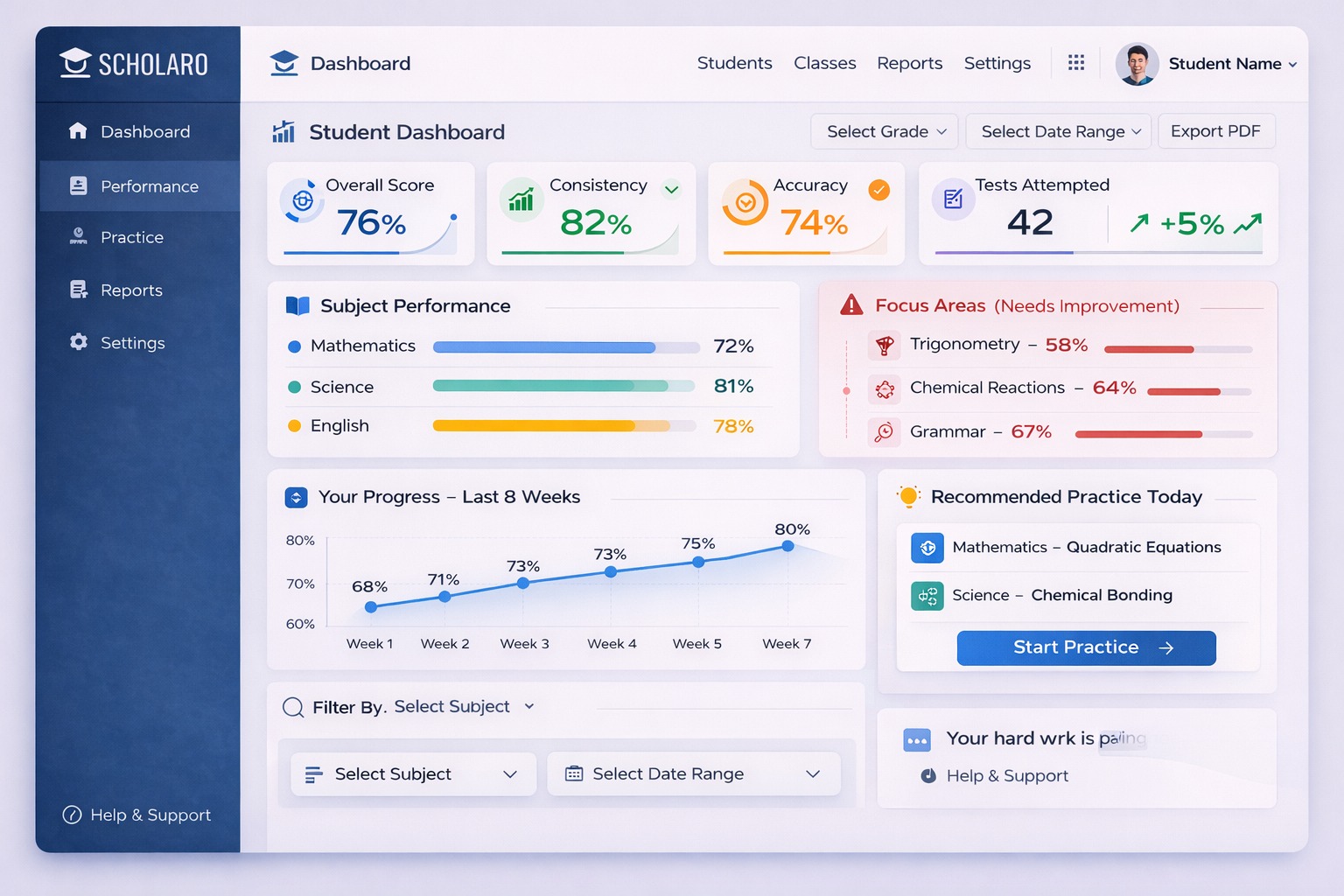The height and width of the screenshot is (896, 1344).
Task: Click the Tests Attempted checklist icon
Action: point(953,199)
